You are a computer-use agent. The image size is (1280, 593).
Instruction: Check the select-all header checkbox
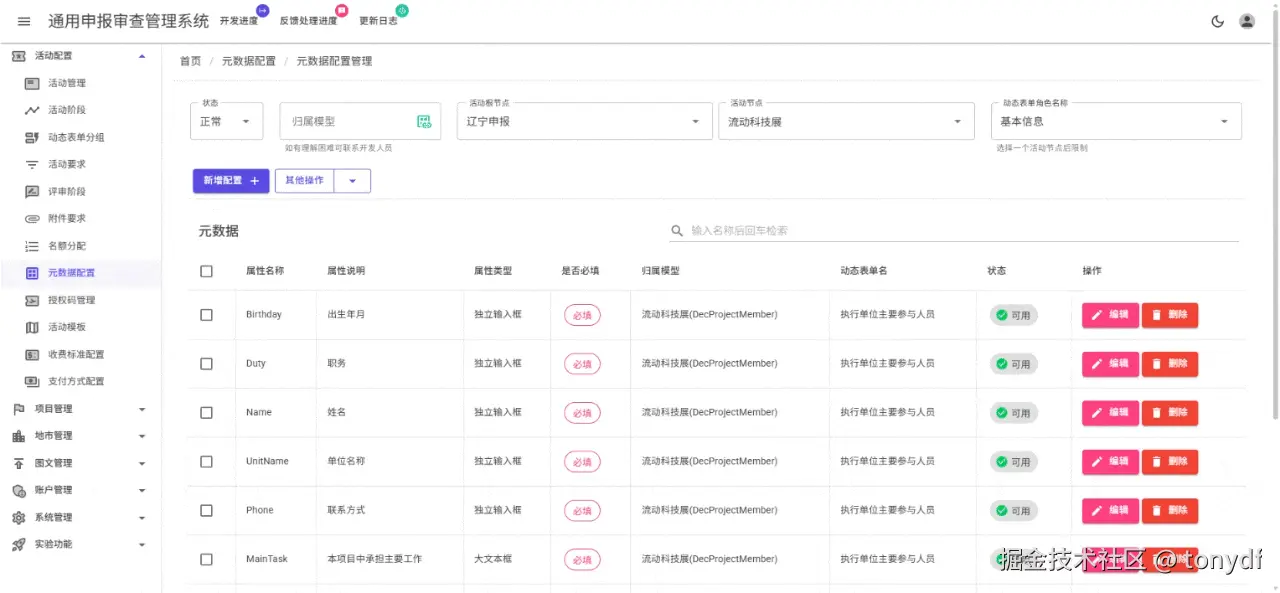pyautogui.click(x=206, y=271)
